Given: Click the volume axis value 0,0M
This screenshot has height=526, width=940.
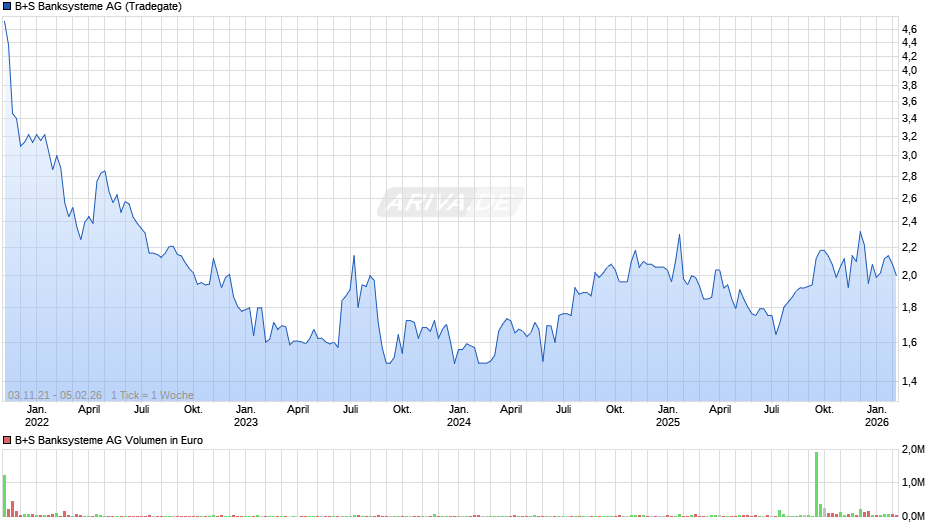Looking at the screenshot, I should point(913,516).
